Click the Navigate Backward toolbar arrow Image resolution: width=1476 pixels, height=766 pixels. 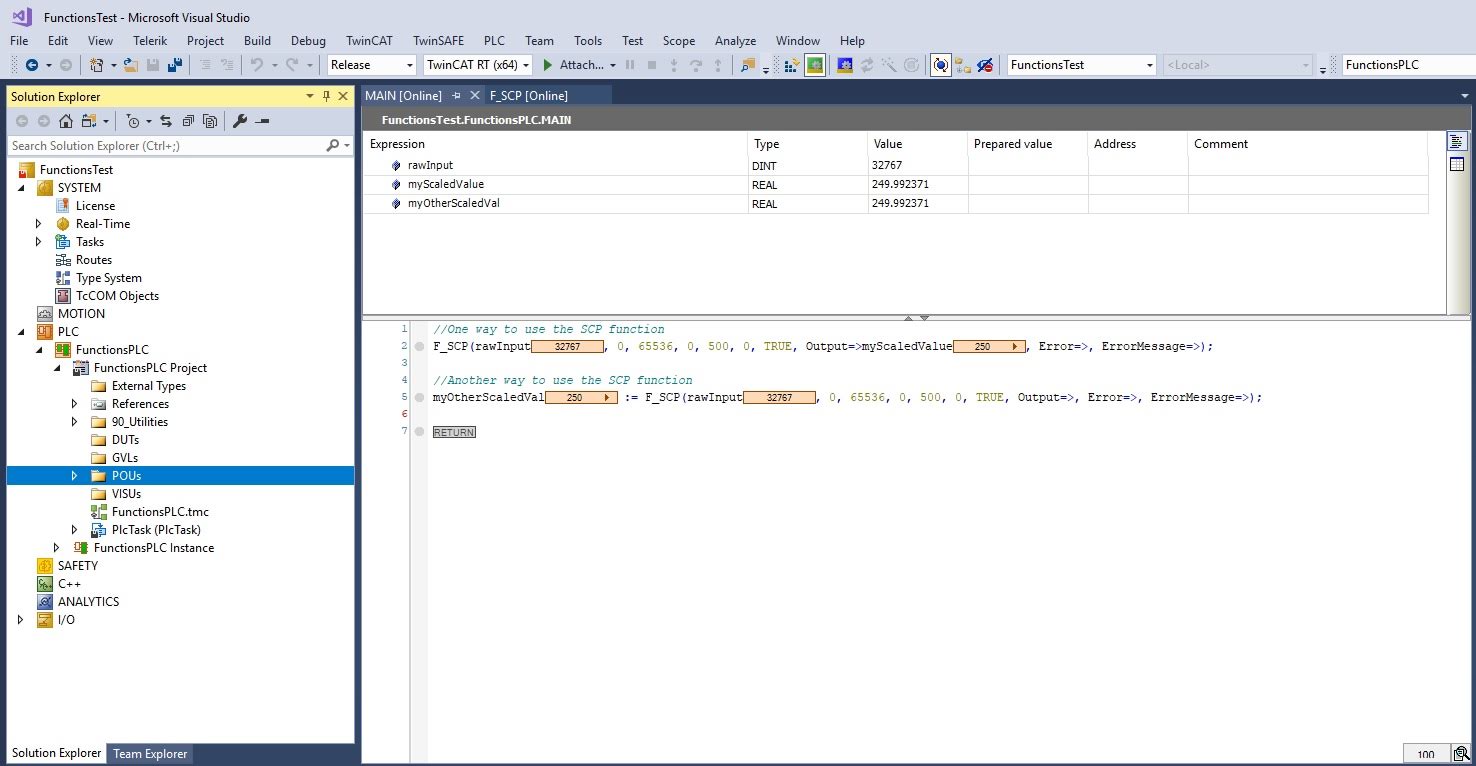(x=31, y=65)
